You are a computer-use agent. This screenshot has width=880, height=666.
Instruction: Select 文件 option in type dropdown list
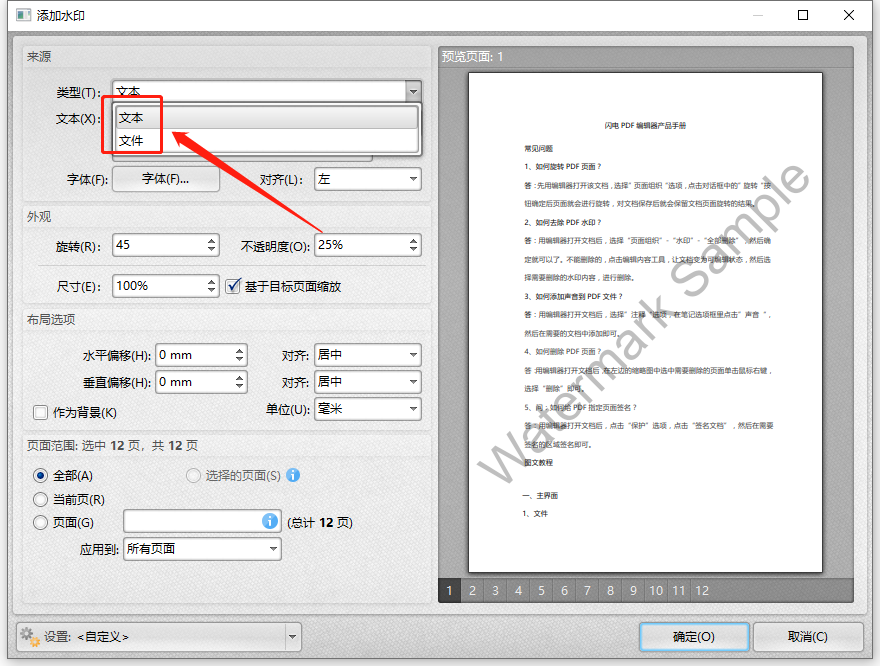[x=267, y=140]
